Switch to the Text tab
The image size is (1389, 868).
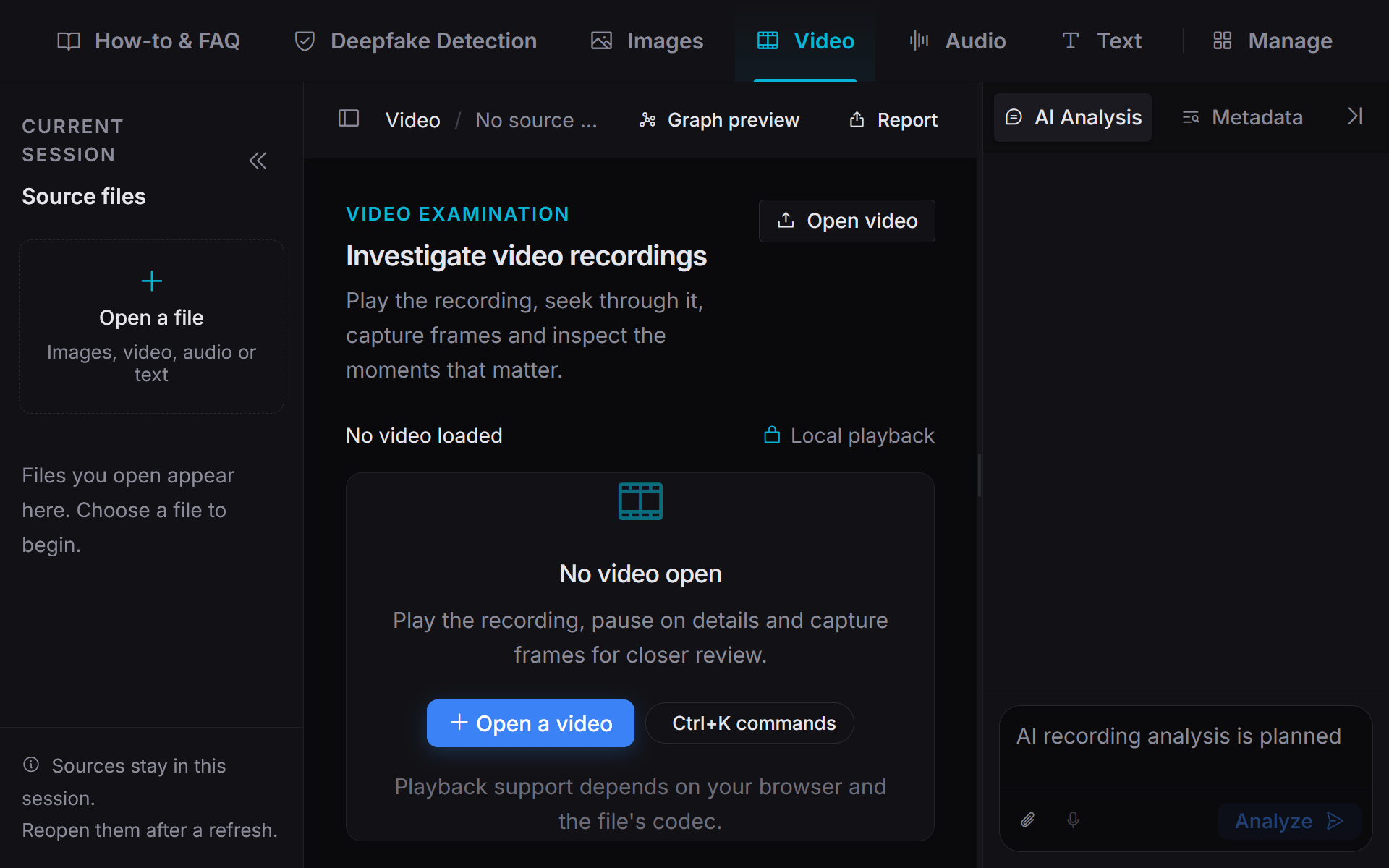click(x=1102, y=41)
